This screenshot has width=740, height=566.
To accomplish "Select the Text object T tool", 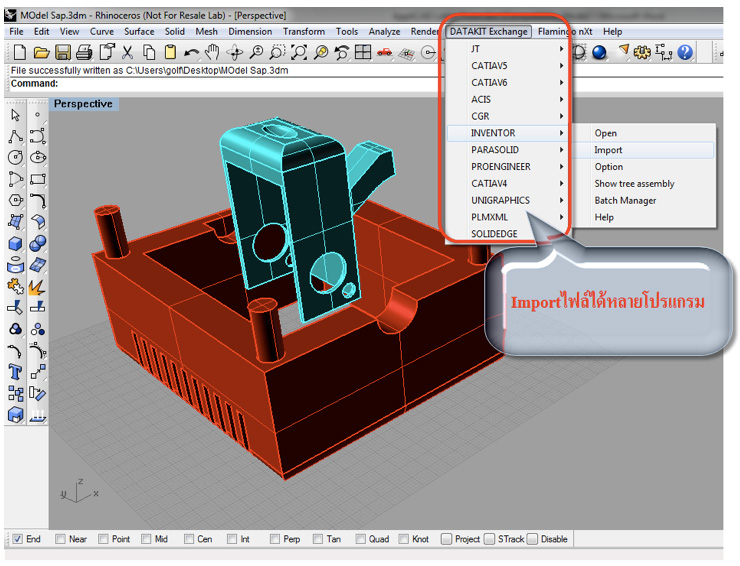I will [x=15, y=372].
